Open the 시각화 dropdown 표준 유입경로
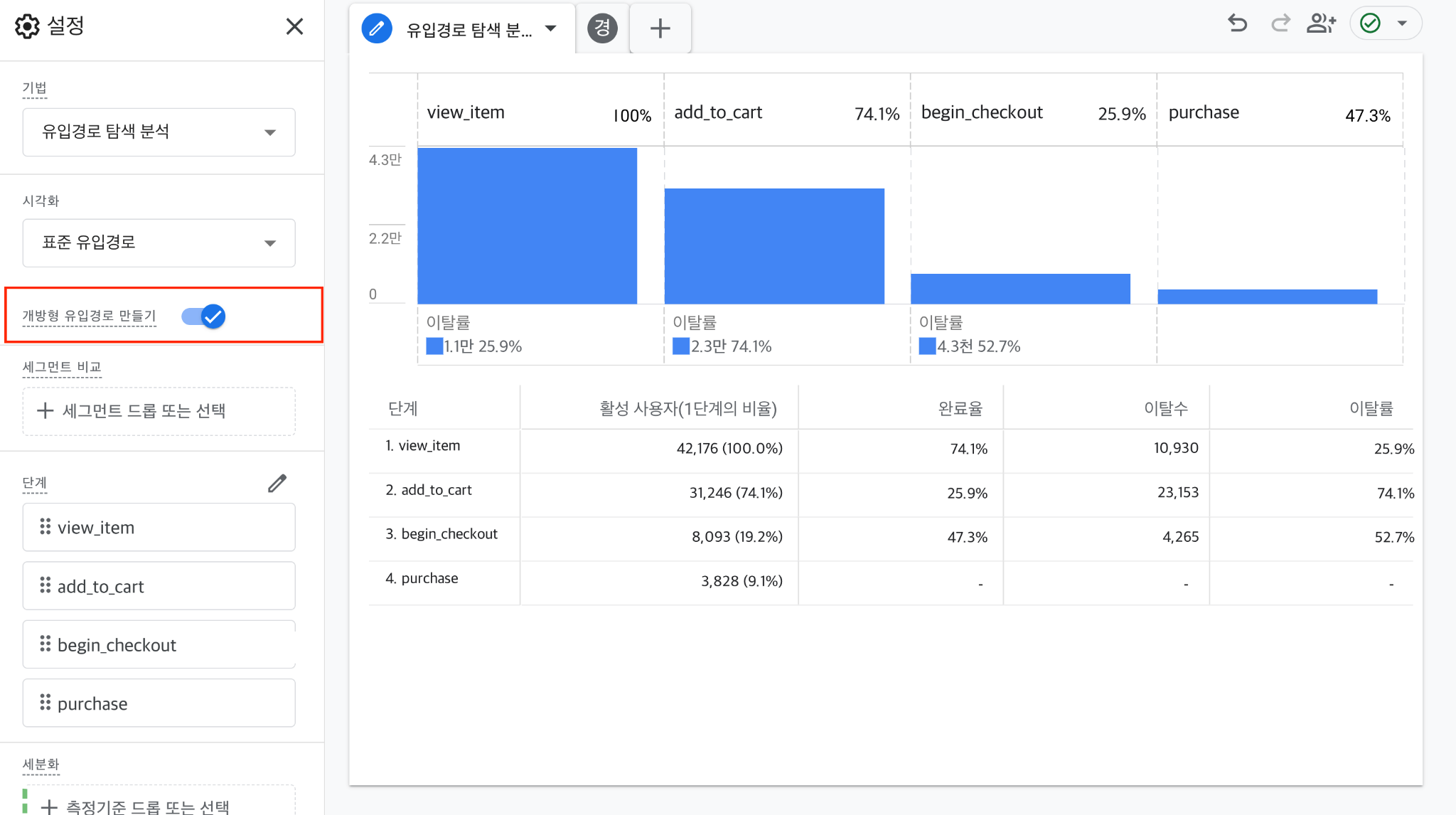Image resolution: width=1456 pixels, height=815 pixels. coord(159,243)
